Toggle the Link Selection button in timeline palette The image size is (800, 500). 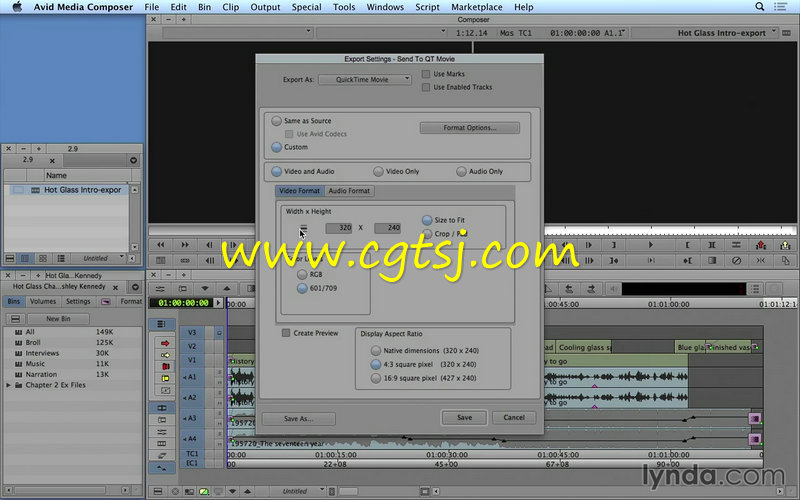[x=162, y=408]
